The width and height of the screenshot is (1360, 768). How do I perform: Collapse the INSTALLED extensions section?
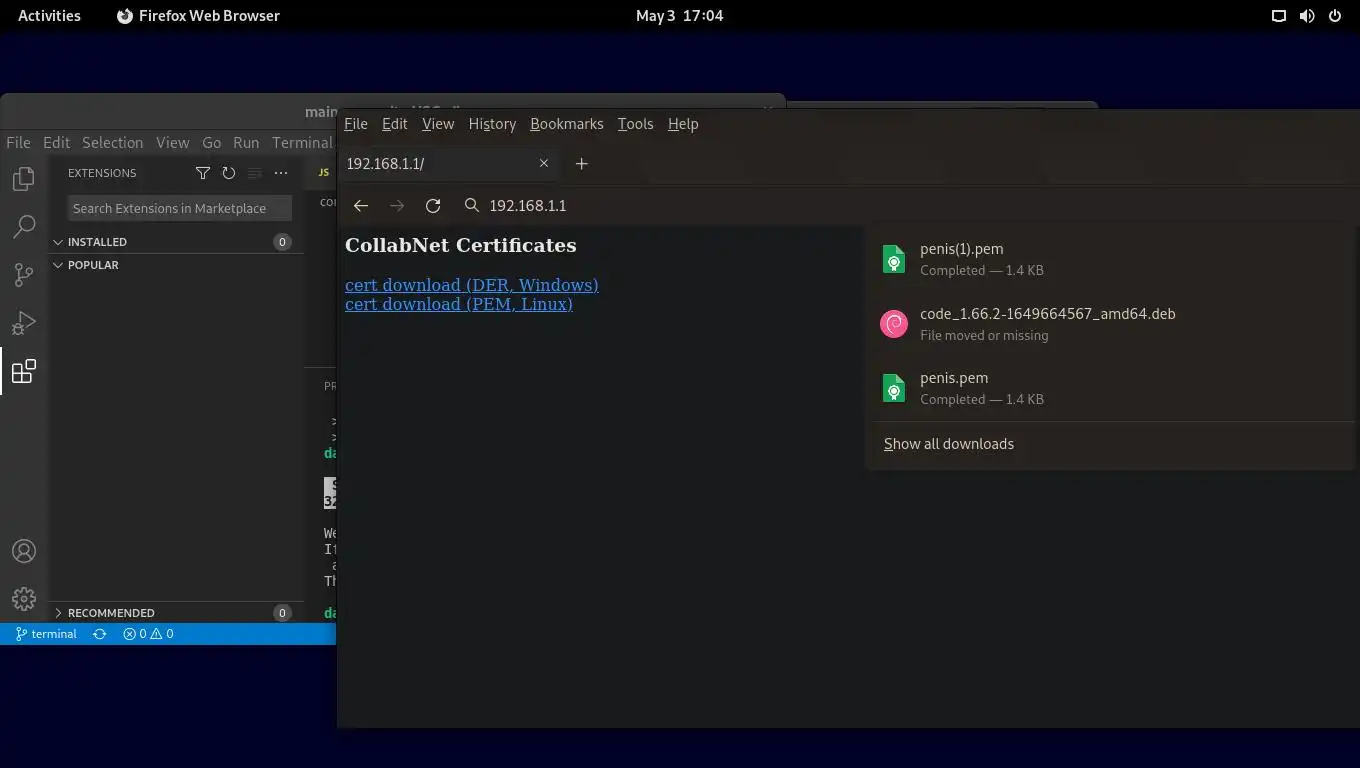tap(175, 242)
